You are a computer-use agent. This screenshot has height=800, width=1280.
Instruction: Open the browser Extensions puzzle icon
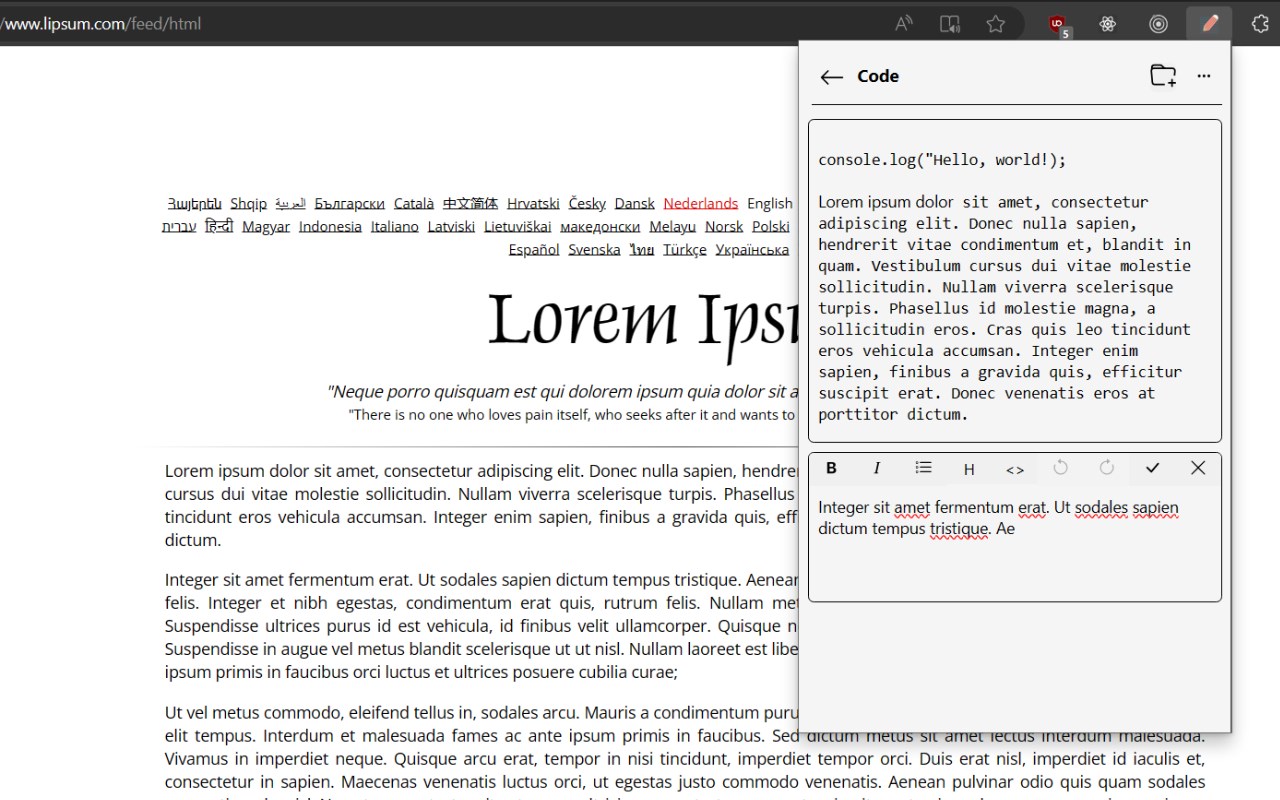click(1260, 24)
